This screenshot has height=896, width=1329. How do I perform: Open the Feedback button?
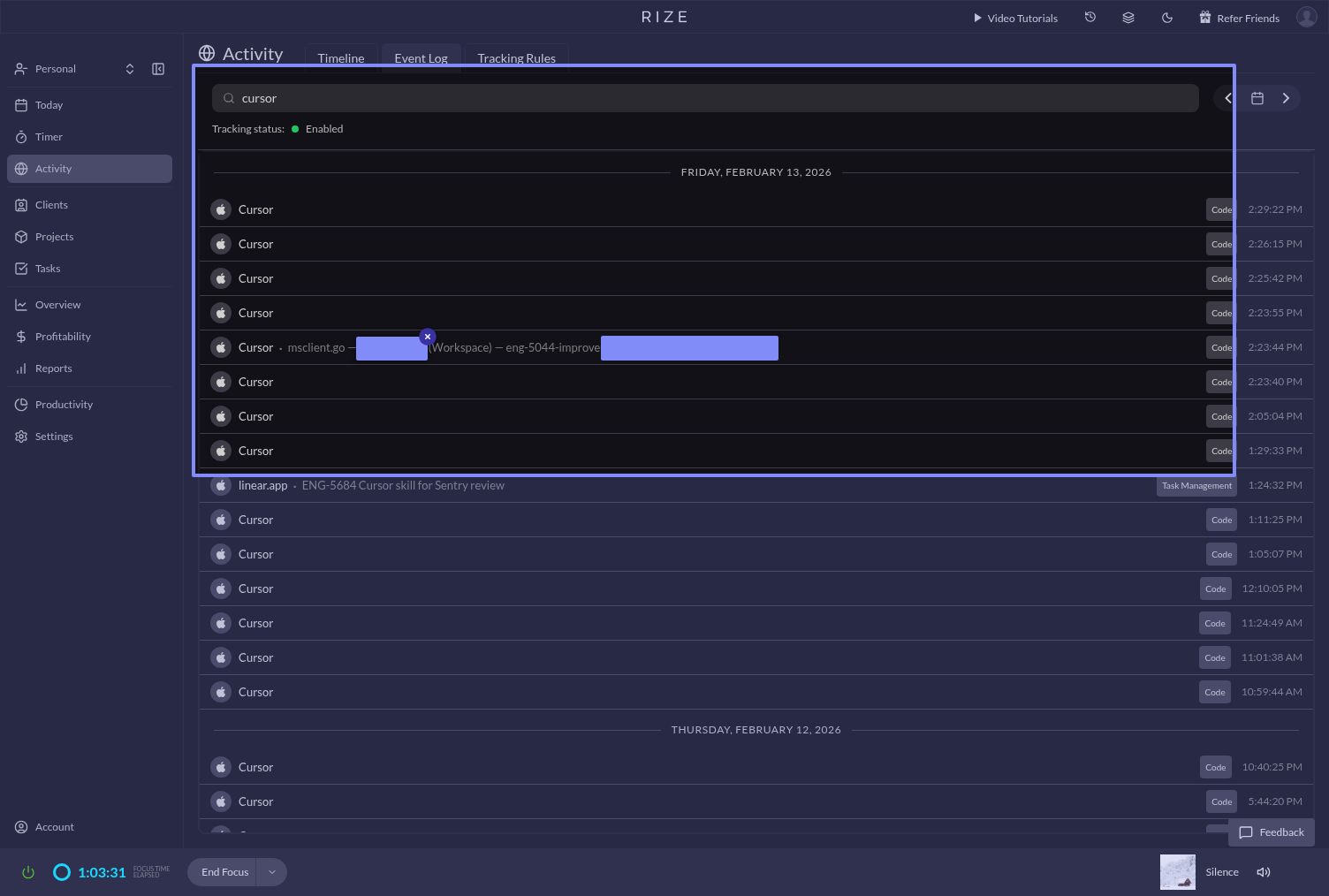[1271, 832]
